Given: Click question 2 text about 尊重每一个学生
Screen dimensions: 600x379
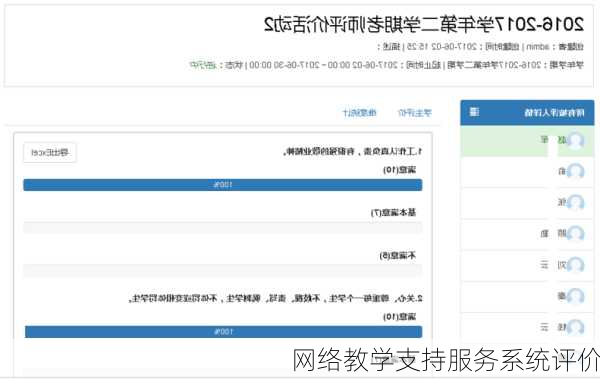Looking at the screenshot, I should tap(276, 298).
